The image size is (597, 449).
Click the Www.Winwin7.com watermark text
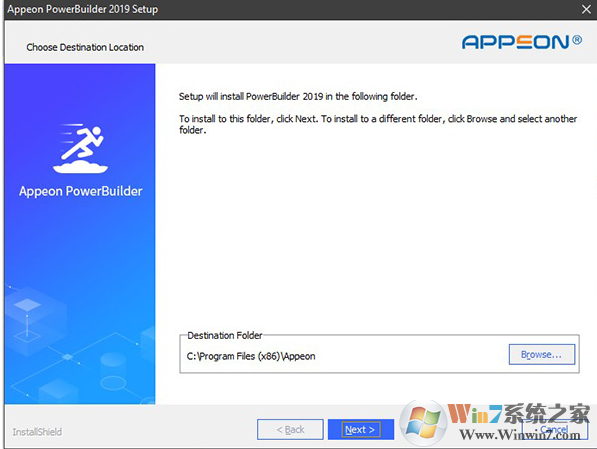click(520, 435)
